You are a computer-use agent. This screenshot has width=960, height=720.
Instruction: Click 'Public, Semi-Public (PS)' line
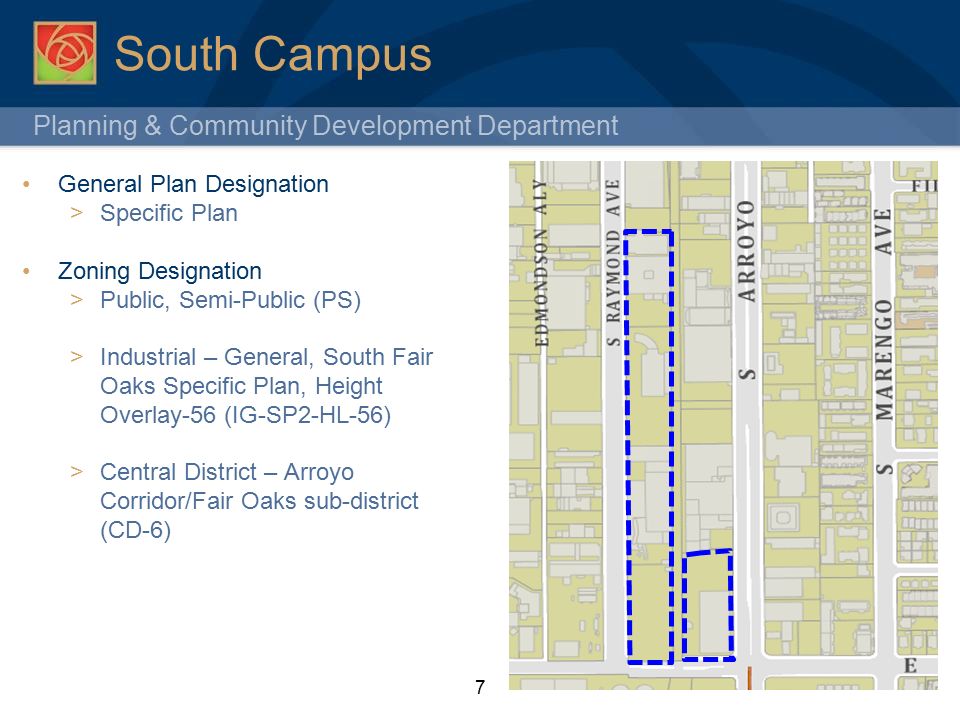(x=230, y=300)
